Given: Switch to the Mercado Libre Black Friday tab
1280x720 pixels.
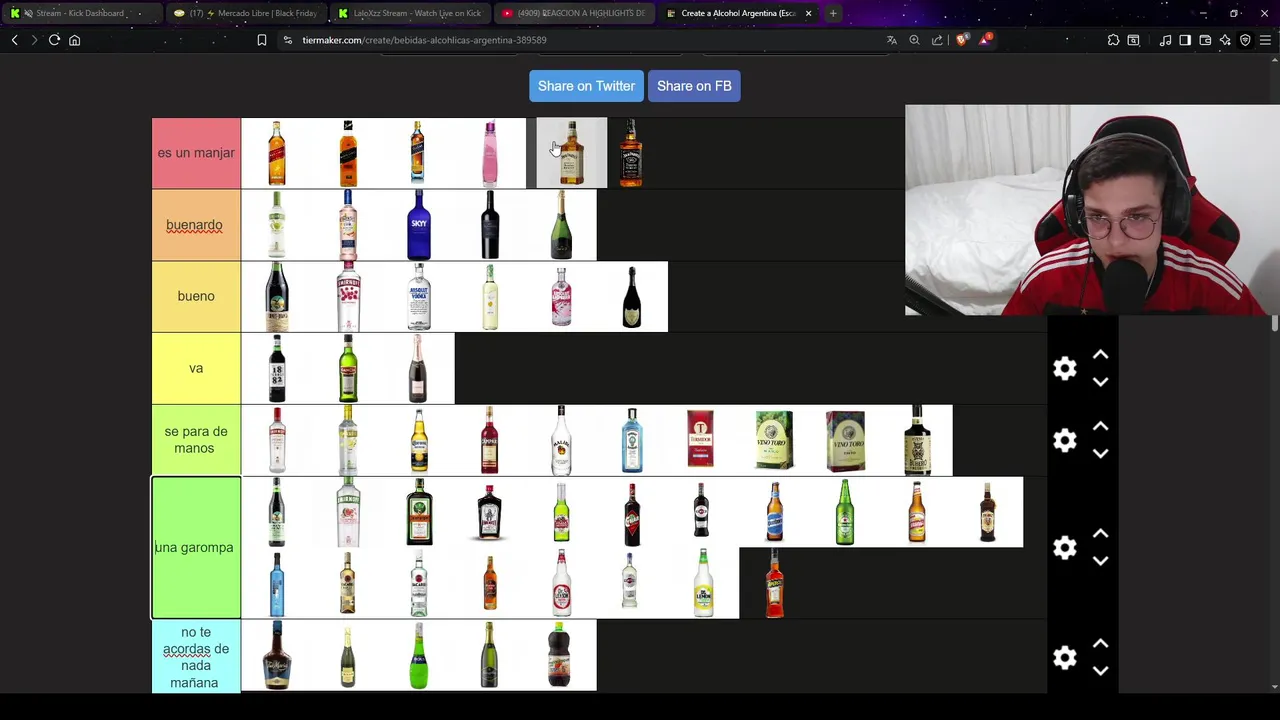Looking at the screenshot, I should [x=245, y=13].
